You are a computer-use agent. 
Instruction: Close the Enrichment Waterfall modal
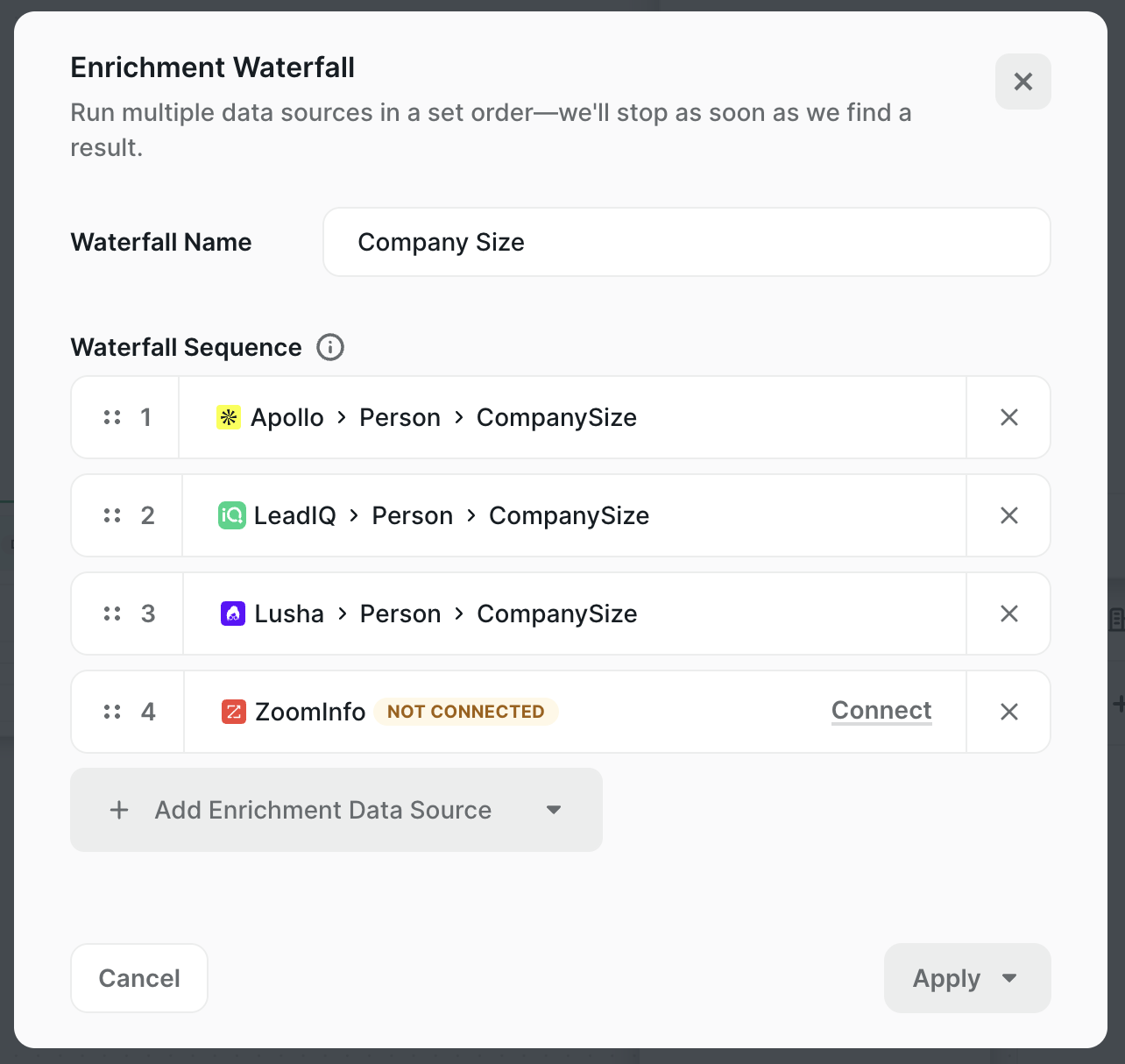coord(1022,82)
